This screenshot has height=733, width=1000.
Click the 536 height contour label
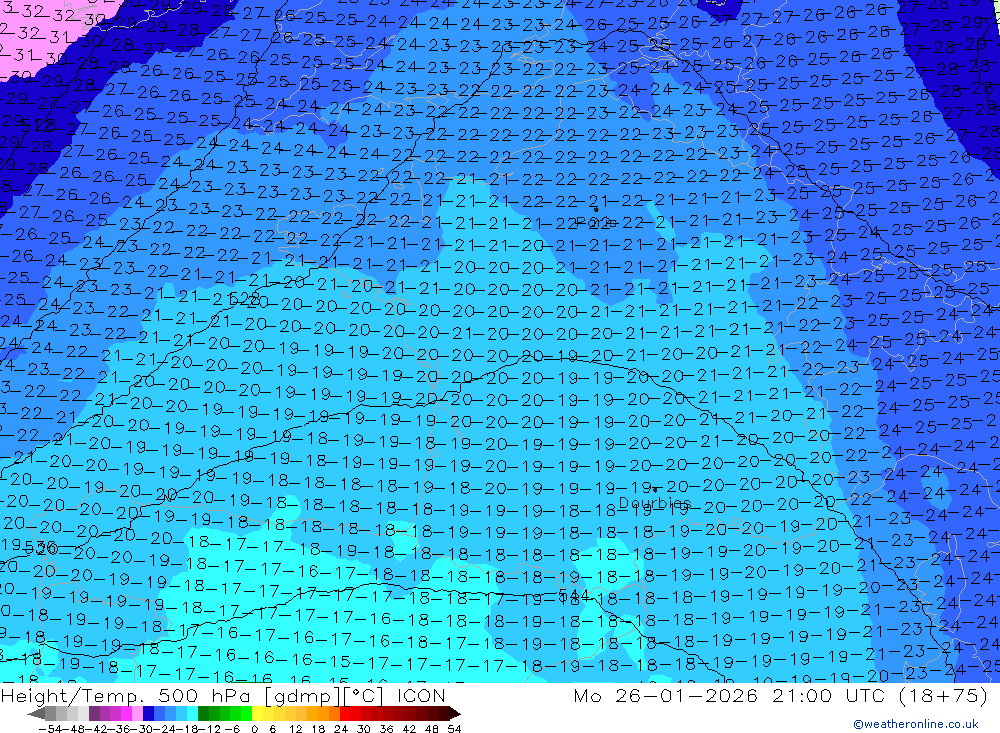tap(41, 547)
